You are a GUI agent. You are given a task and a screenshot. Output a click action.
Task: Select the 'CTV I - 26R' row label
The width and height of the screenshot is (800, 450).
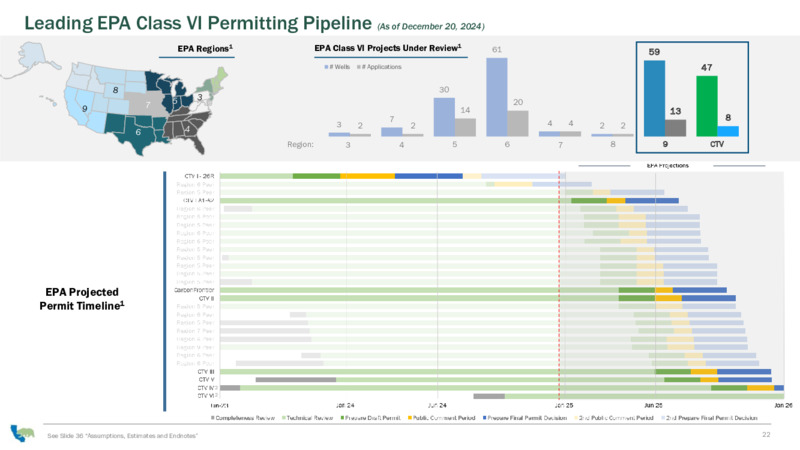click(199, 176)
